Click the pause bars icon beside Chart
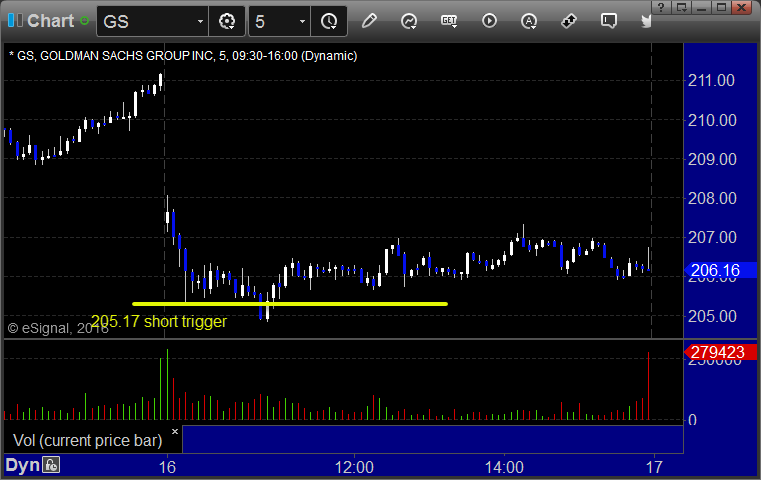 click(15, 20)
